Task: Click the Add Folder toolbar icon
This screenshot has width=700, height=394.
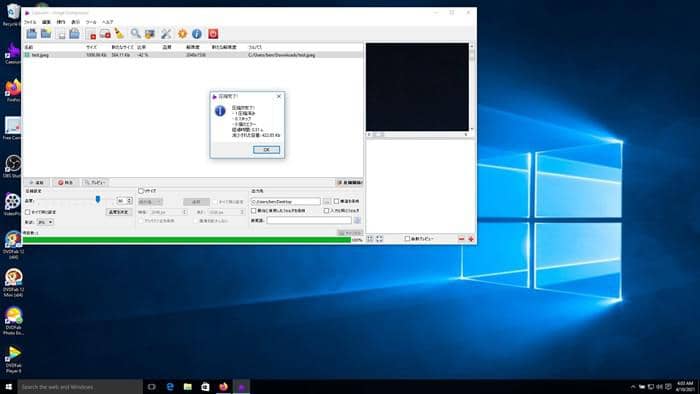Action: pos(46,33)
